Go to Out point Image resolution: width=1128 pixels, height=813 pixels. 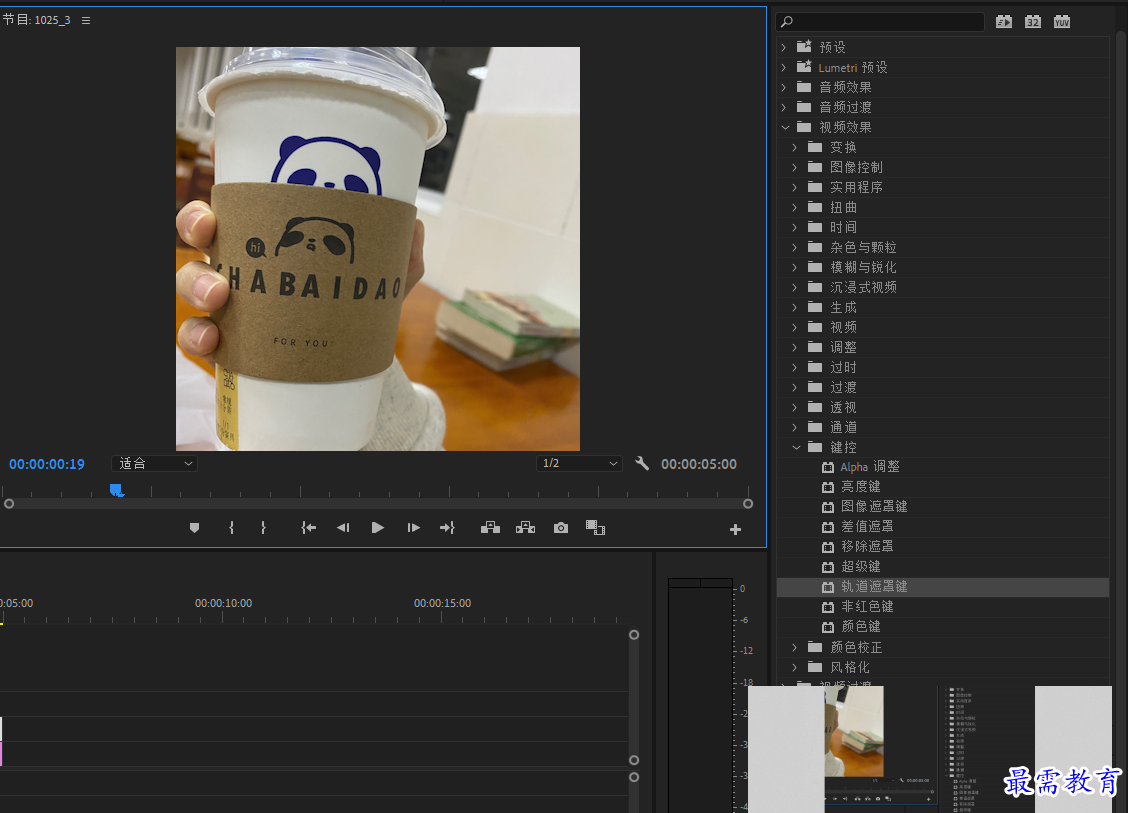447,528
